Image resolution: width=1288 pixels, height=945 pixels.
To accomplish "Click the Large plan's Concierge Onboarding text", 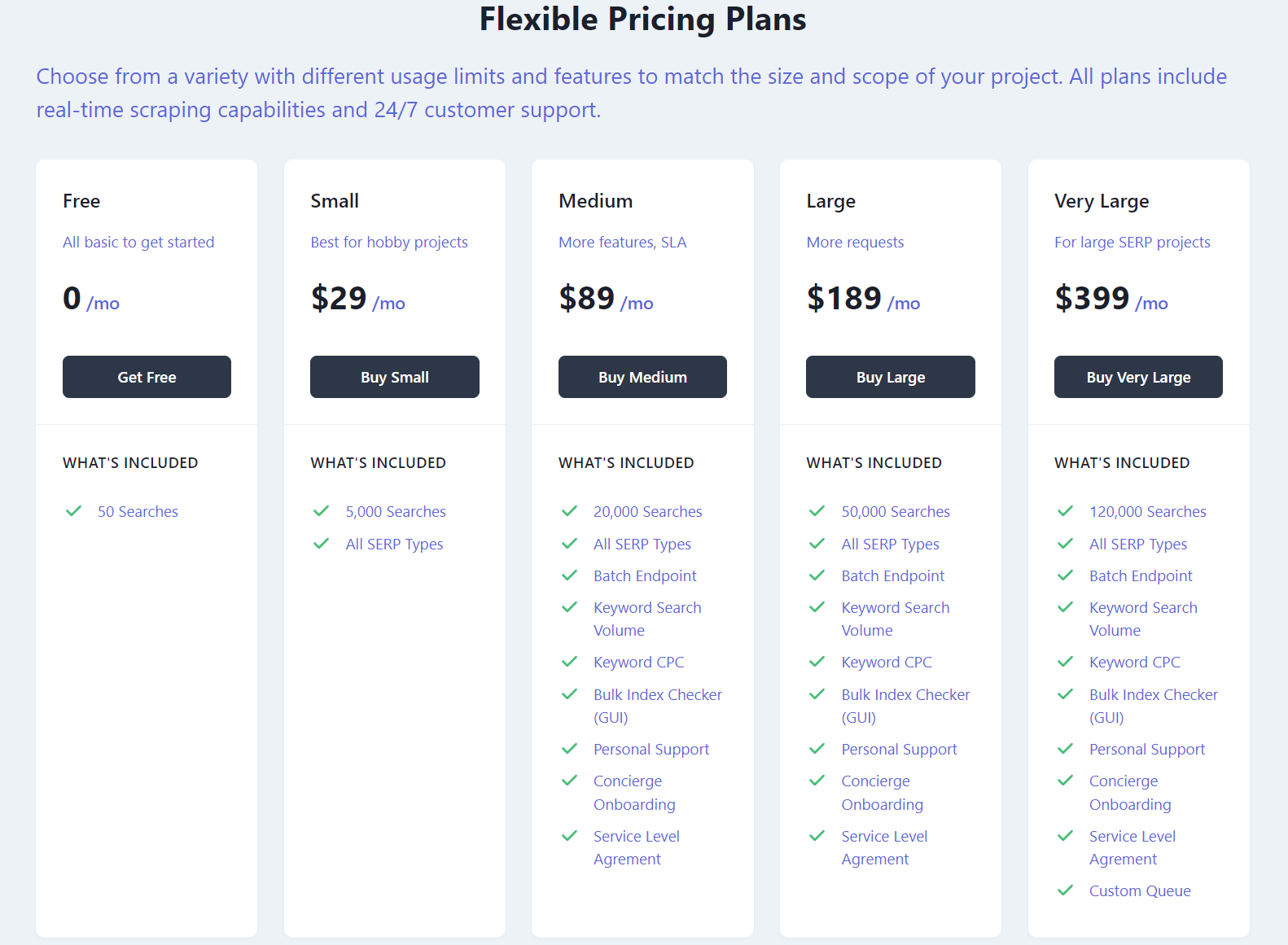I will click(882, 793).
